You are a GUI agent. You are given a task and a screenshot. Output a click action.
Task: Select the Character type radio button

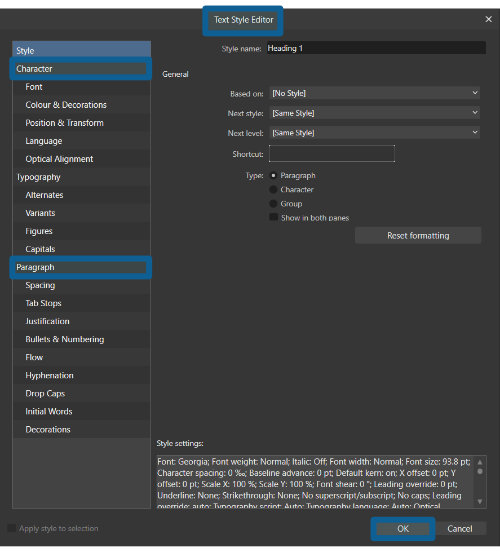tap(273, 190)
